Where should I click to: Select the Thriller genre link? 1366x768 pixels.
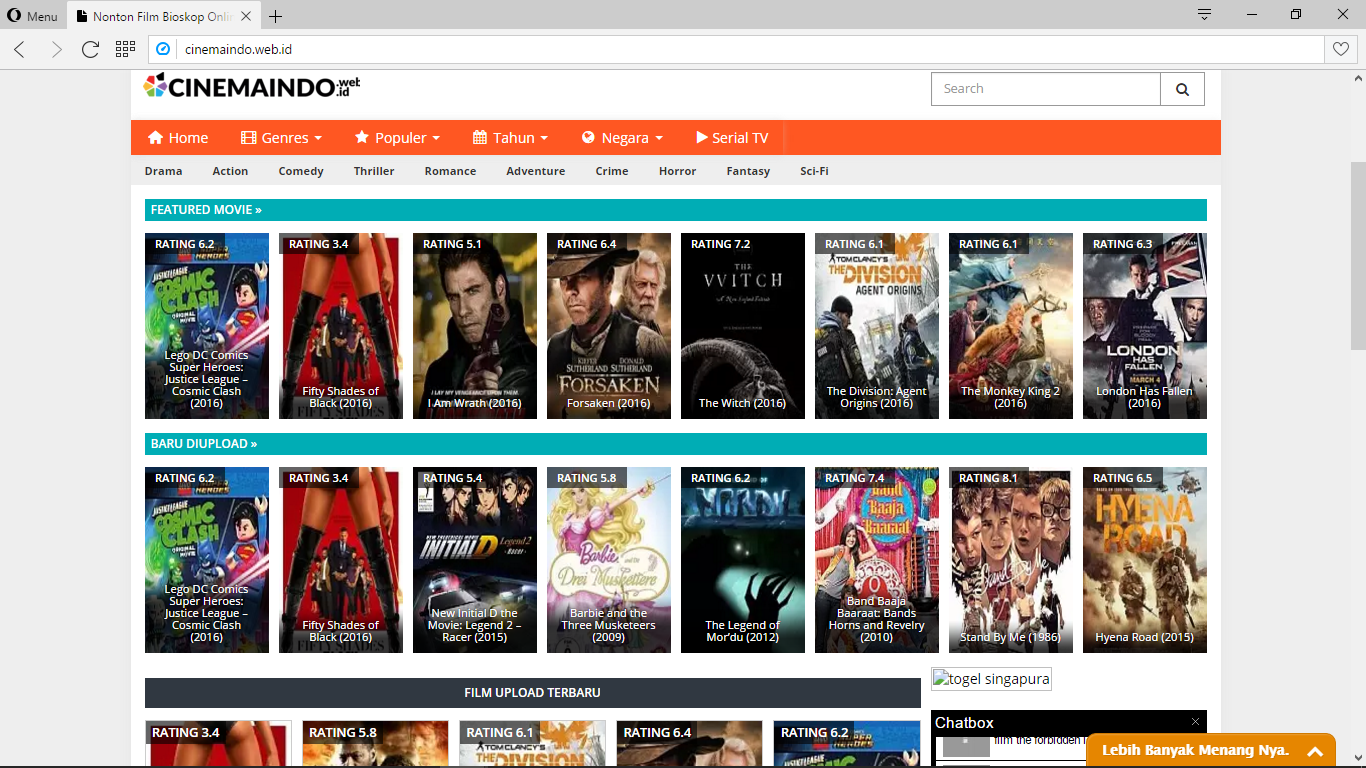point(374,171)
